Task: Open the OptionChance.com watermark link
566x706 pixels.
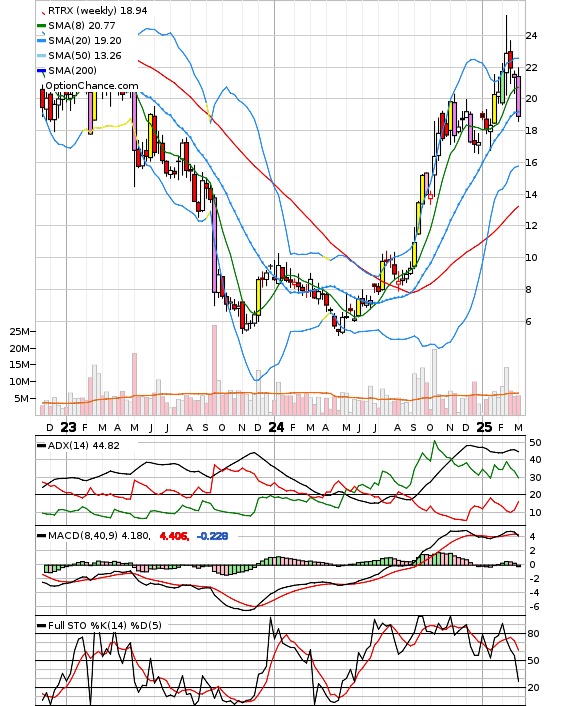Action: (x=91, y=86)
